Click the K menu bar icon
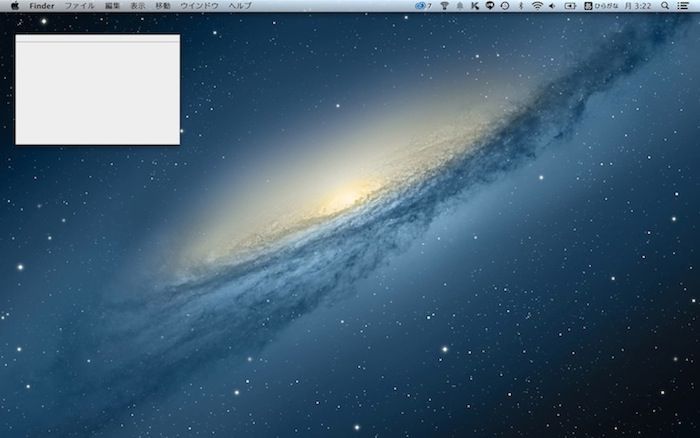The image size is (700, 438). [x=475, y=6]
